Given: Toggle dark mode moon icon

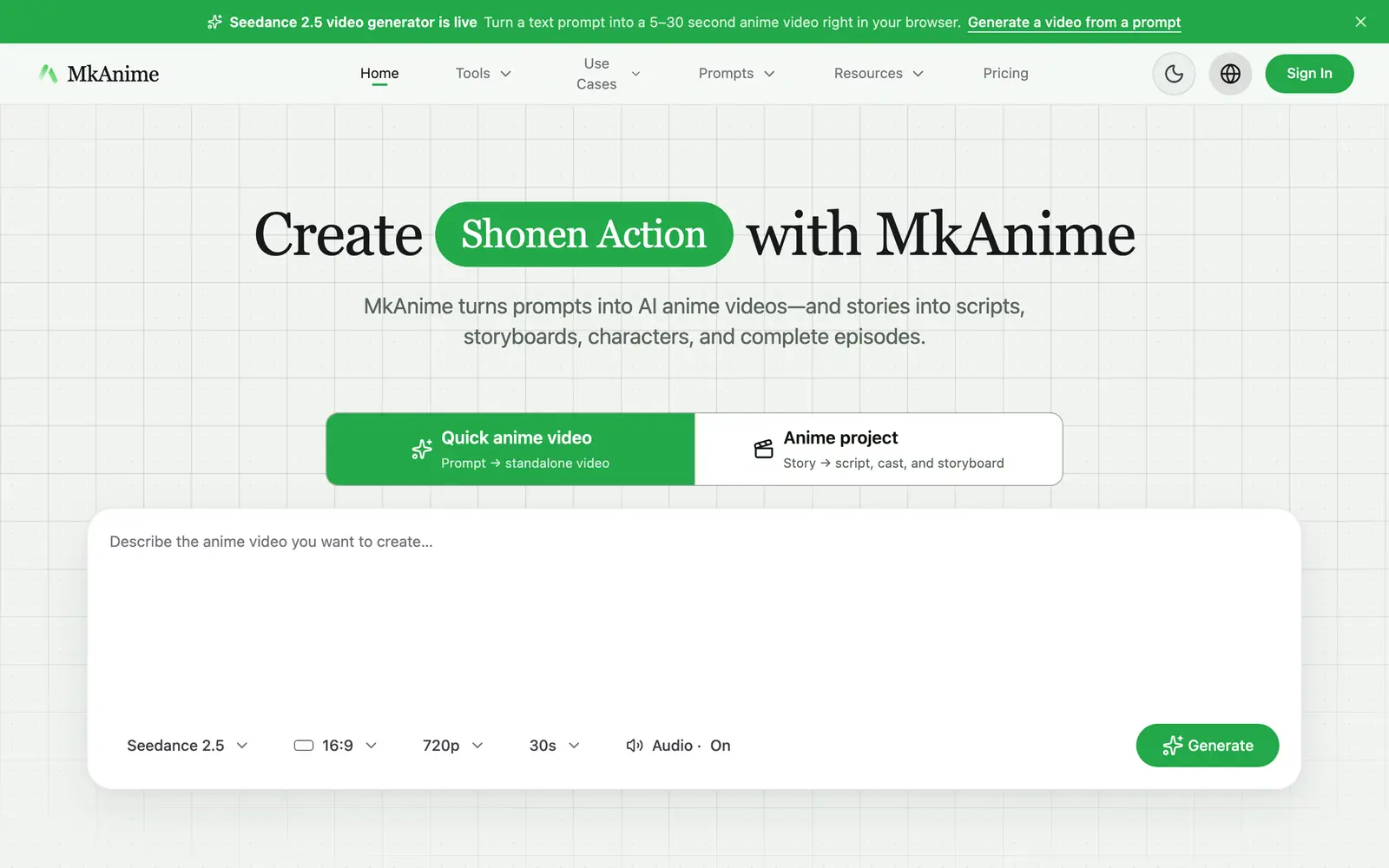Looking at the screenshot, I should [x=1174, y=74].
